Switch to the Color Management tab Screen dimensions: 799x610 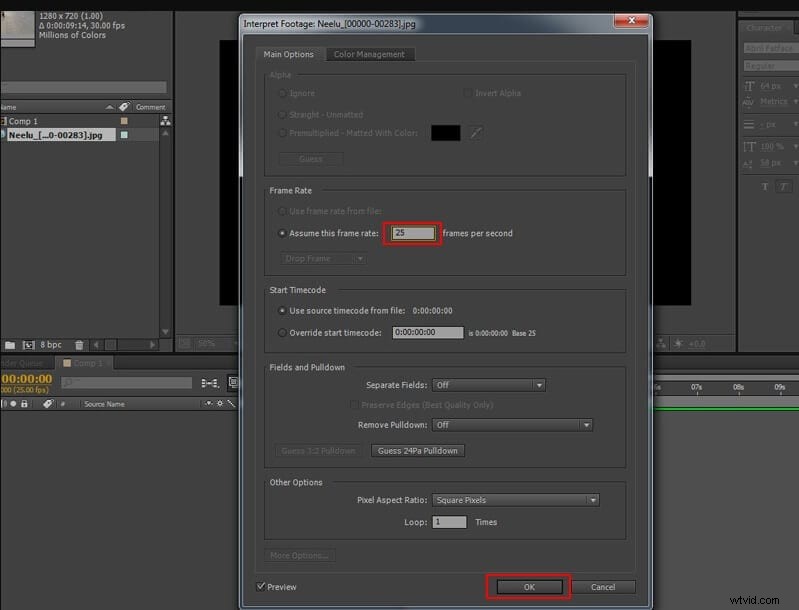point(369,54)
